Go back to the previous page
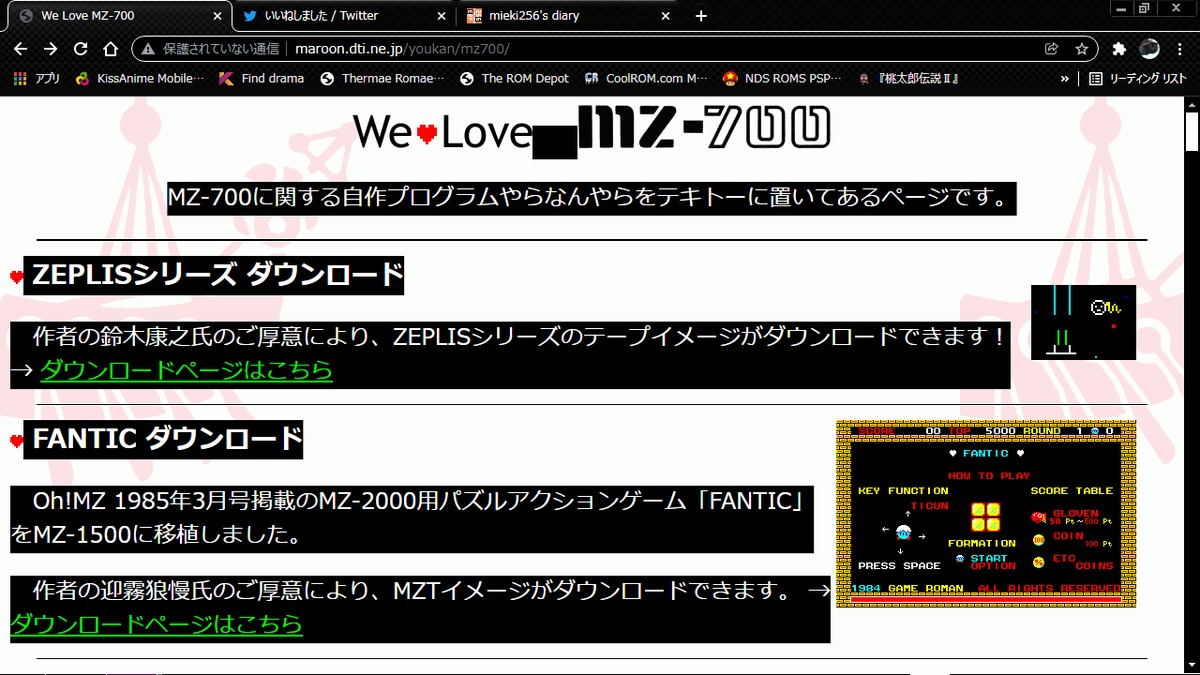1200x675 pixels. tap(22, 48)
